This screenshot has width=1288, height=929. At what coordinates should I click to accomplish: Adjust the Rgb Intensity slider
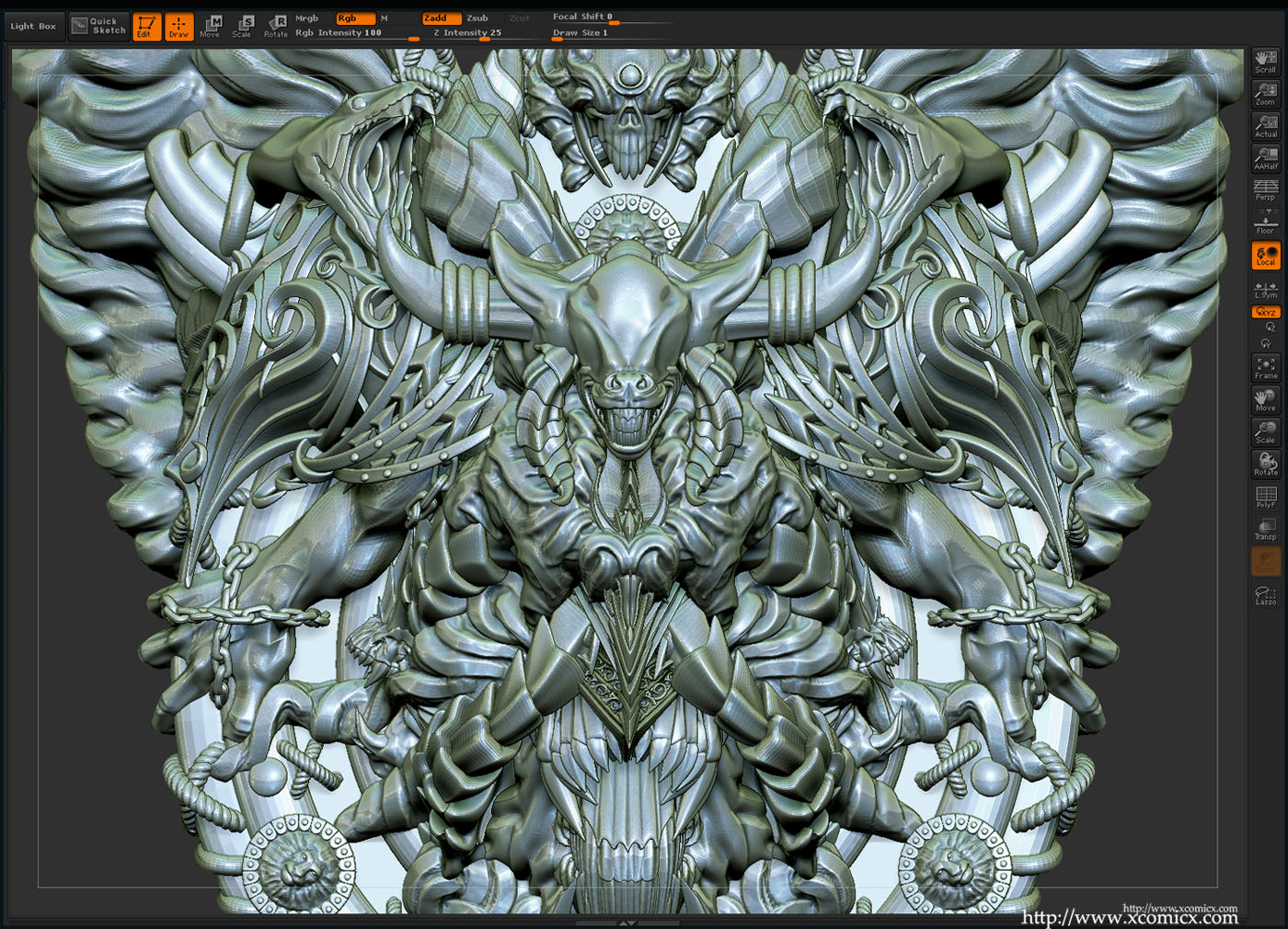(357, 33)
